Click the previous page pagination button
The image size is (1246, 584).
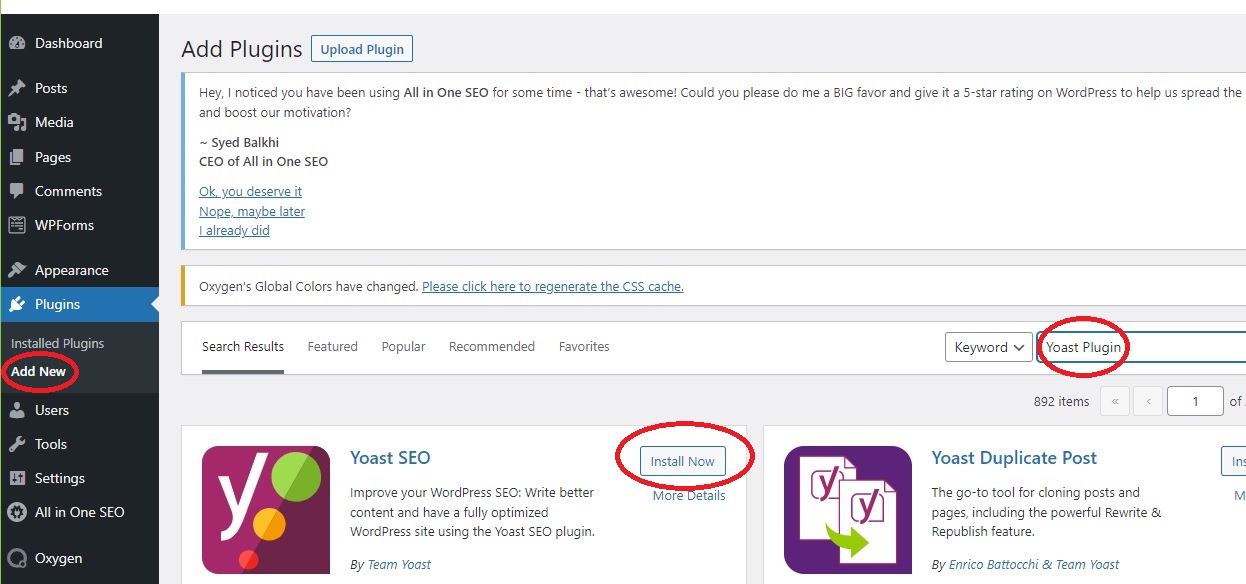(x=1148, y=401)
